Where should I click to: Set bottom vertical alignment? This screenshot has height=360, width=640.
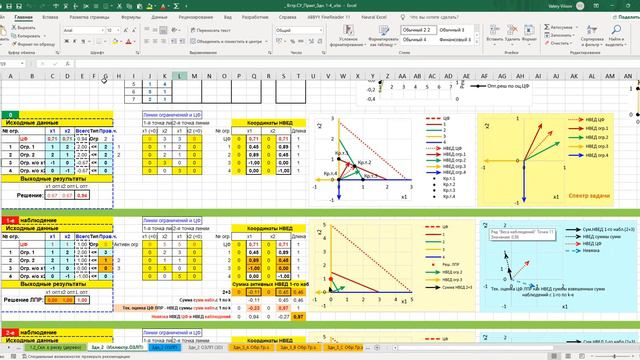tap(163, 30)
